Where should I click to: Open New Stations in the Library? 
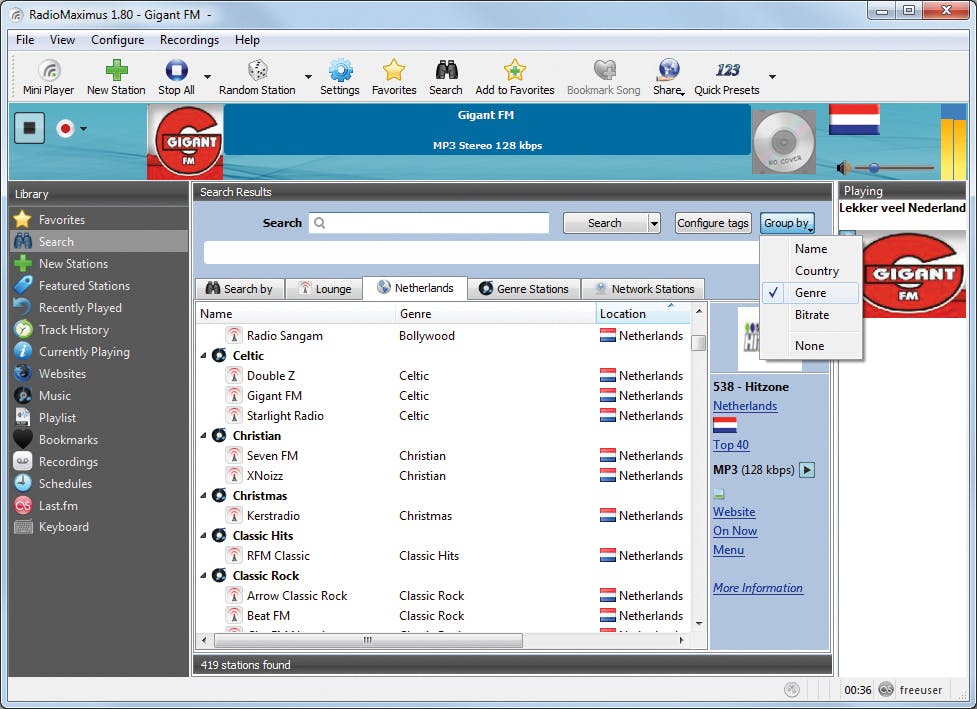tap(99, 264)
